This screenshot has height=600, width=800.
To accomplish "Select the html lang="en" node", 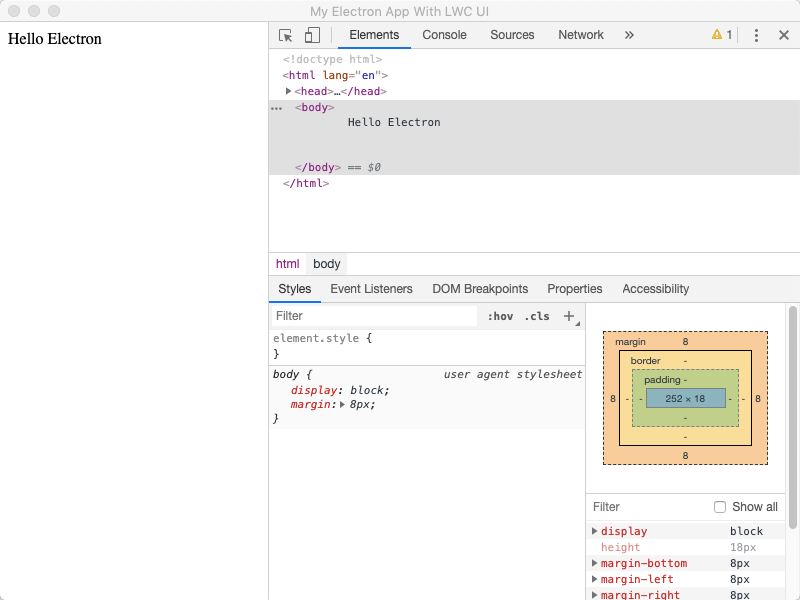I will coord(335,76).
